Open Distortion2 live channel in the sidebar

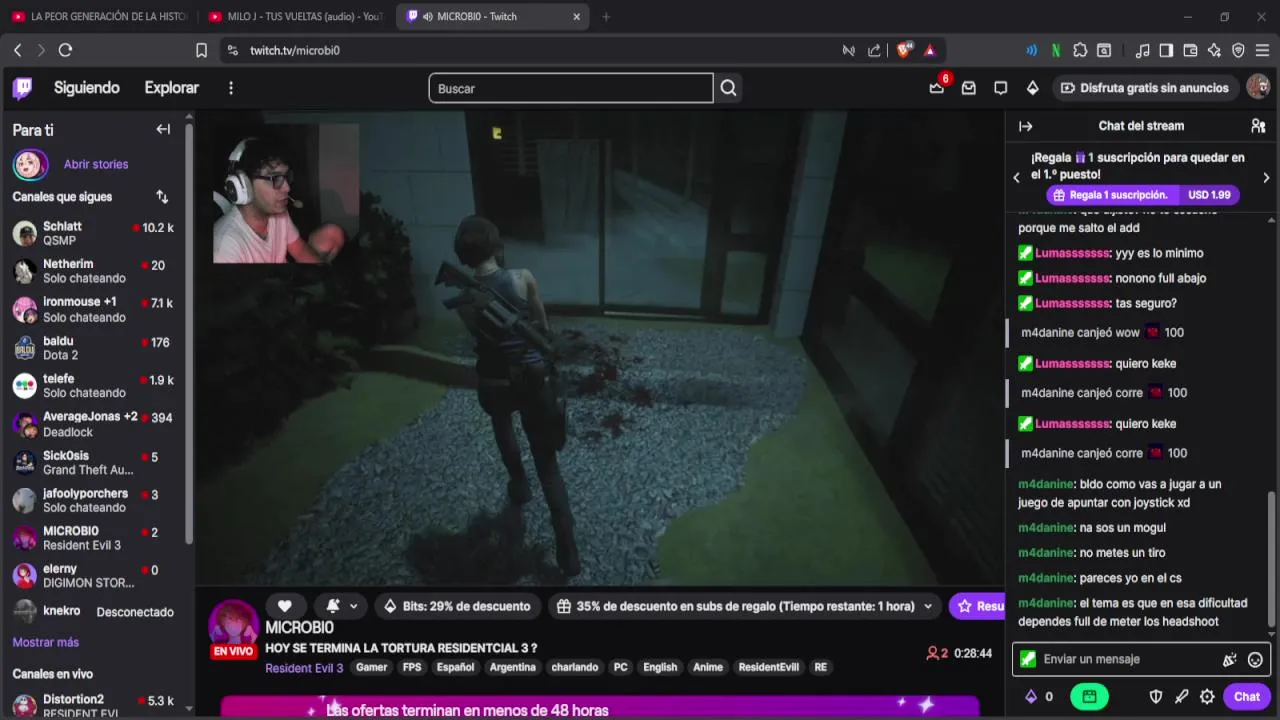(x=94, y=705)
